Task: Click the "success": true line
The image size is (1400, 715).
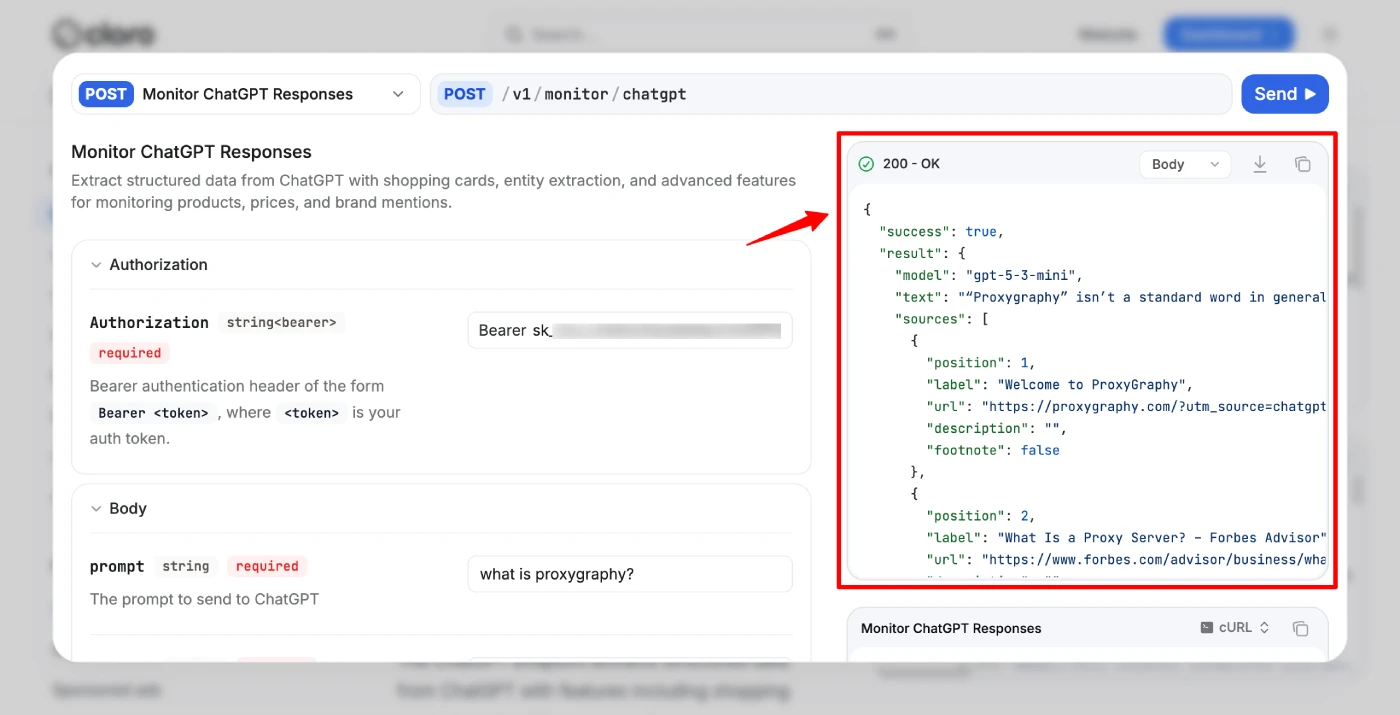Action: (x=941, y=231)
